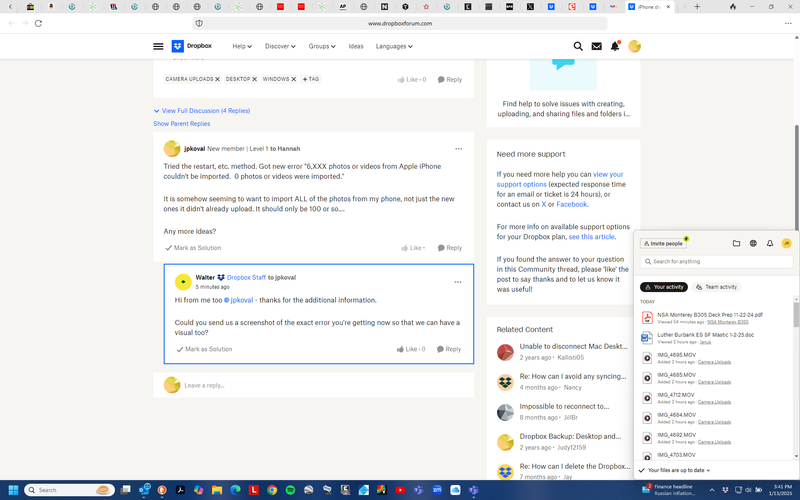Open related thread 'Dropbox Backup: Desktop and...'
Image resolution: width=800 pixels, height=500 pixels.
pyautogui.click(x=570, y=437)
